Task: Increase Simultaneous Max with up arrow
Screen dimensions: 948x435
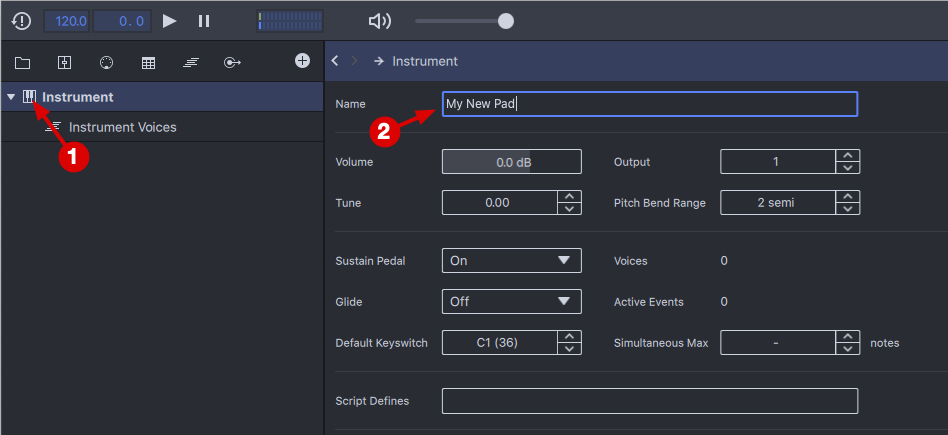Action: 848,336
